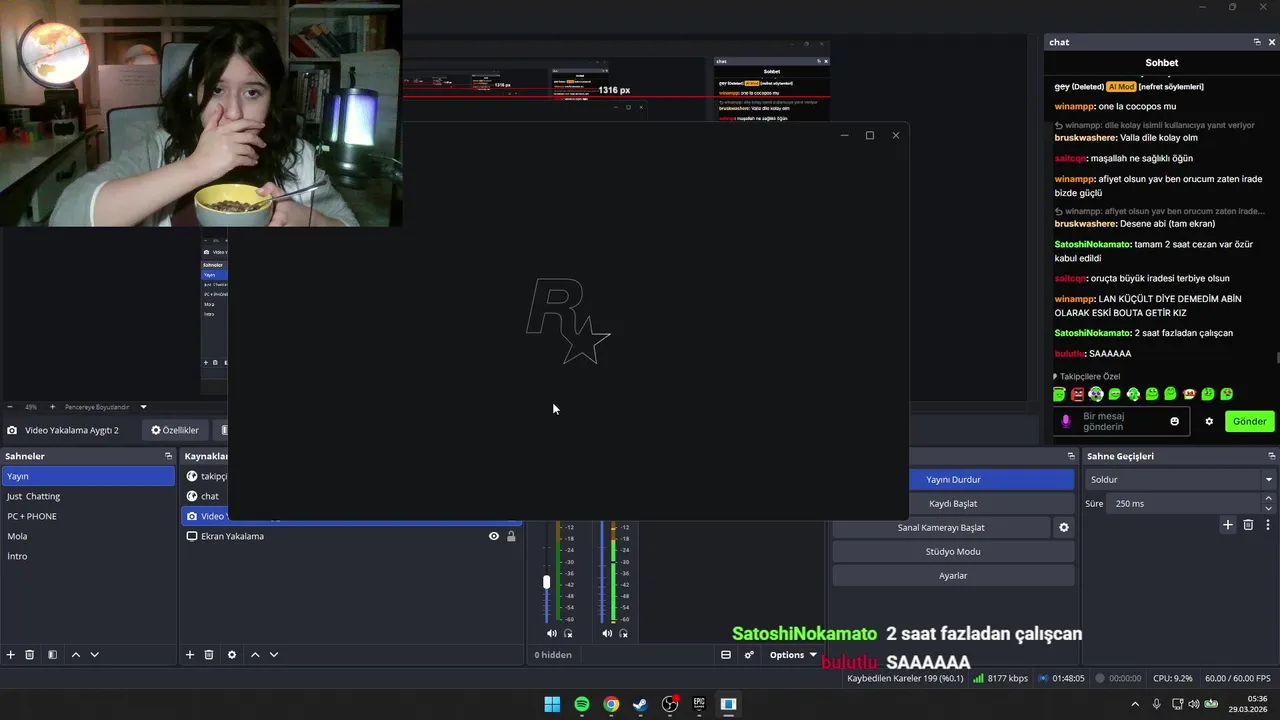Open virtual camera settings gear beside Sanal Kamerayı Başlat
Screen dimensions: 1280x720
point(1064,527)
